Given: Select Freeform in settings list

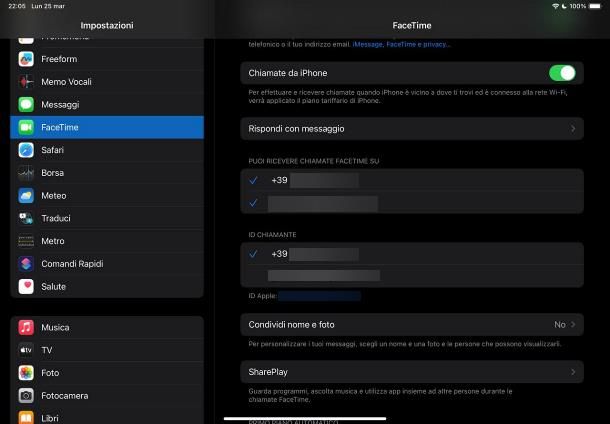Looking at the screenshot, I should (x=107, y=59).
